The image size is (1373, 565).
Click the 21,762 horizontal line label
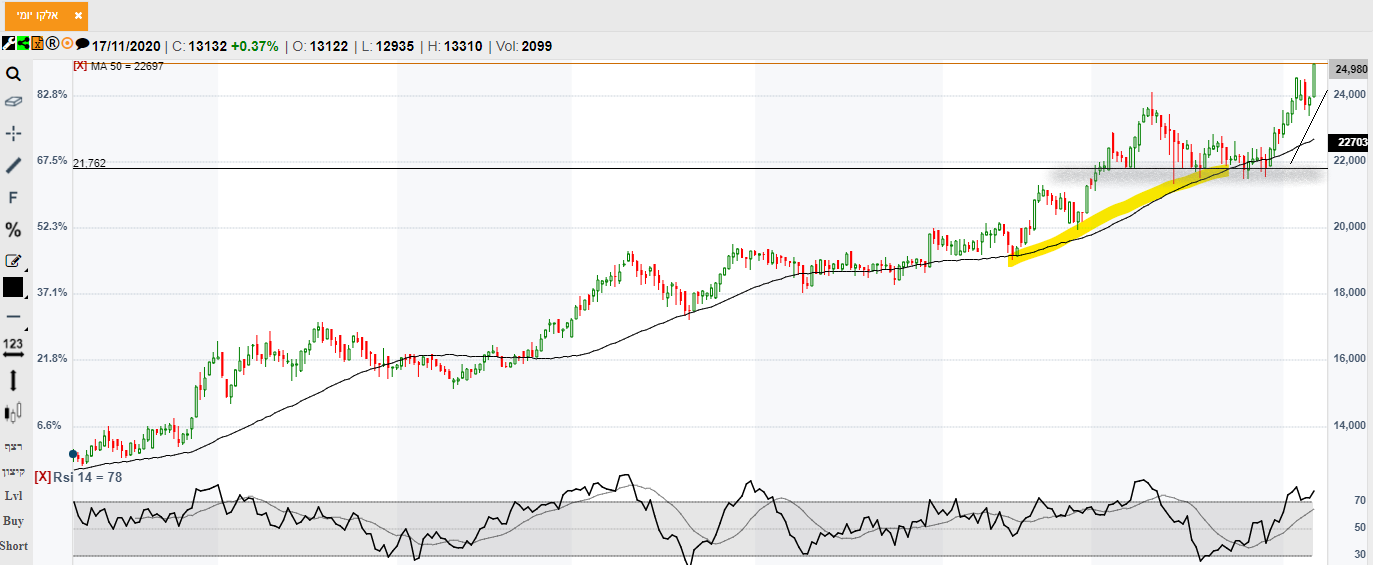(89, 163)
